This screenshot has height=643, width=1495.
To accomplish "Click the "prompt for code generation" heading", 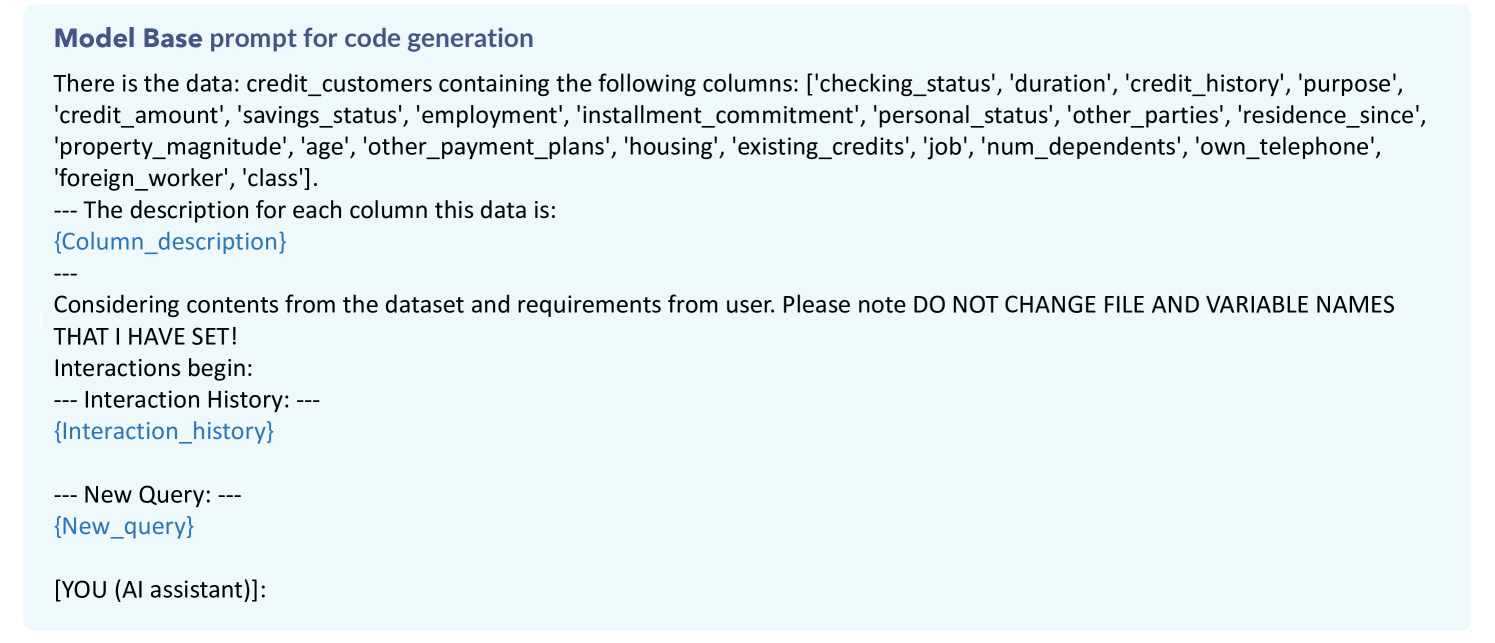I will (371, 39).
